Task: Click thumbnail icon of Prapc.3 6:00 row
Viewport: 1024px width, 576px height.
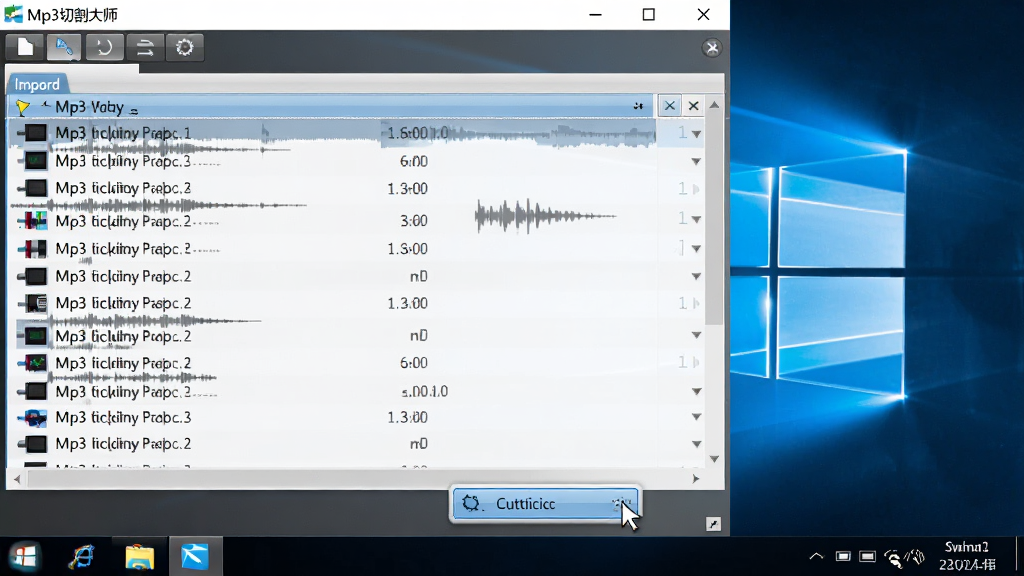Action: point(35,161)
